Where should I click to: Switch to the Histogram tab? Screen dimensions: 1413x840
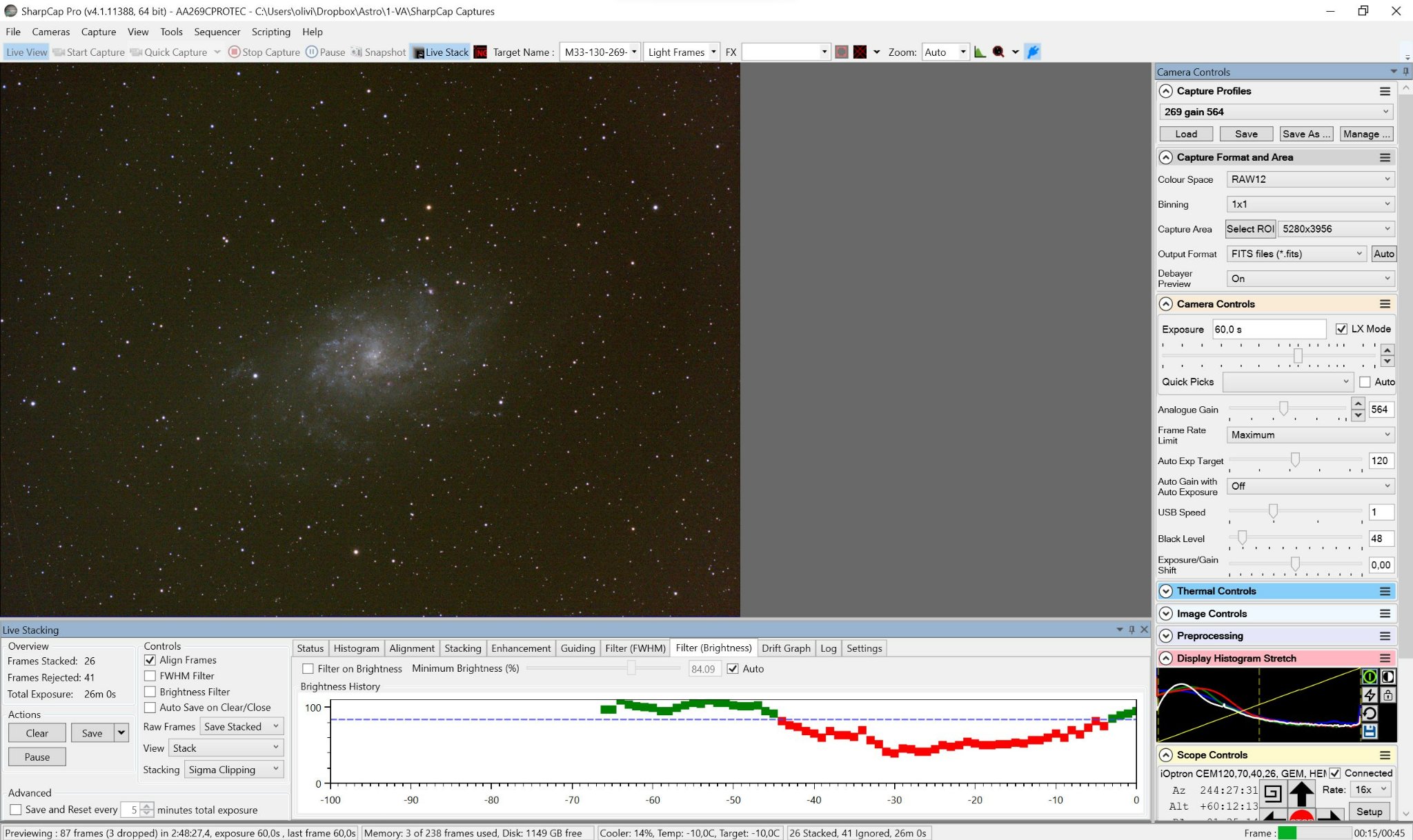pyautogui.click(x=356, y=648)
